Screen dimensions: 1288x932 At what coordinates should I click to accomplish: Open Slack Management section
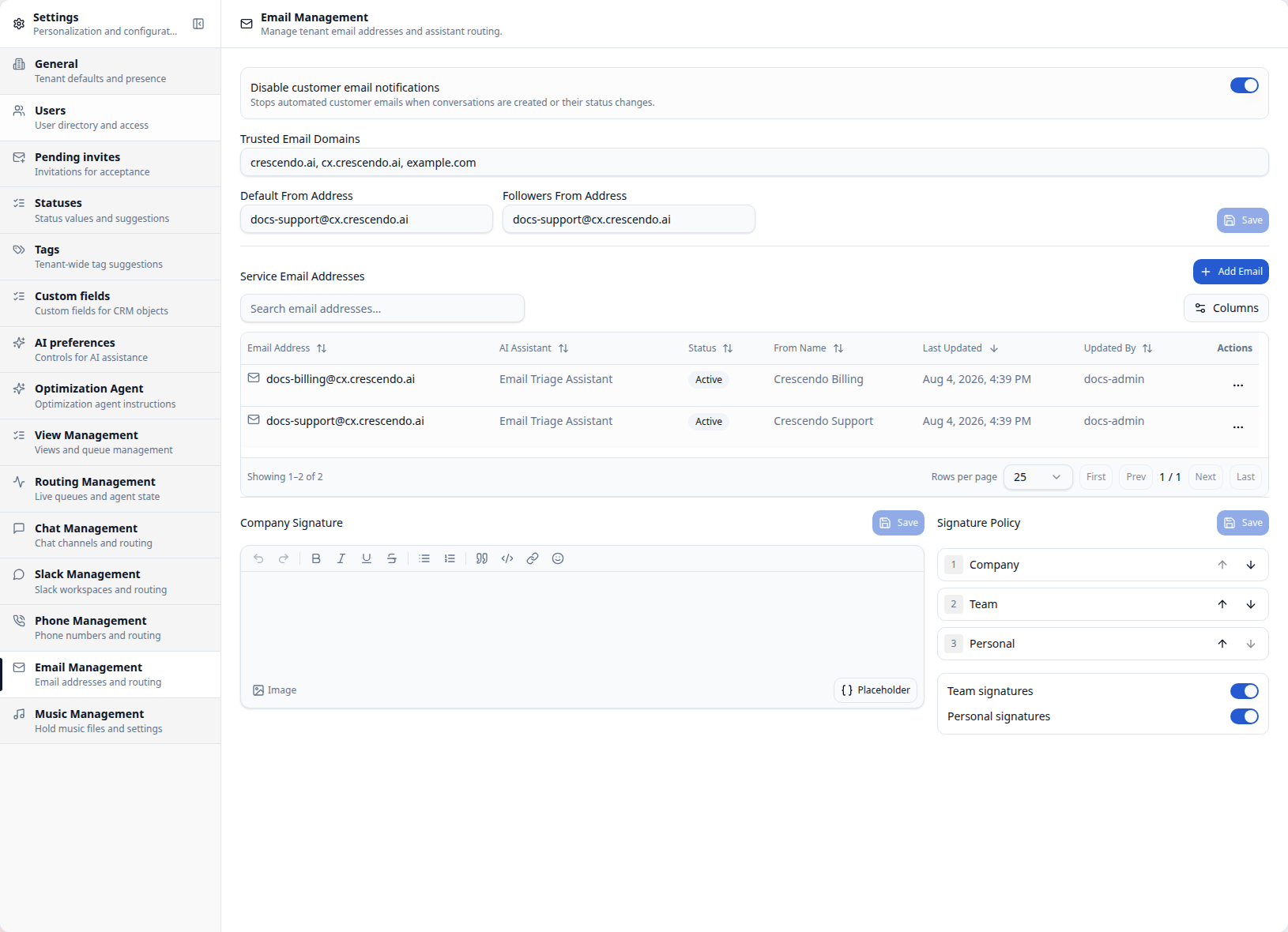click(x=111, y=581)
